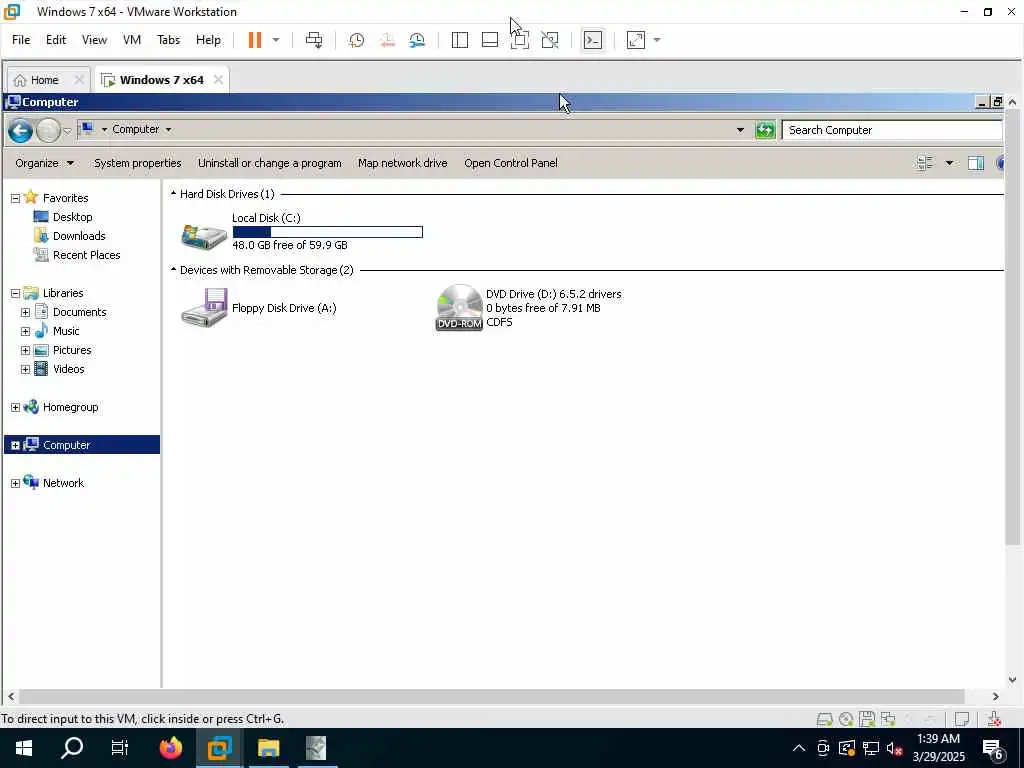This screenshot has height=768, width=1024.
Task: Click Open Control Panel
Action: pyautogui.click(x=511, y=163)
